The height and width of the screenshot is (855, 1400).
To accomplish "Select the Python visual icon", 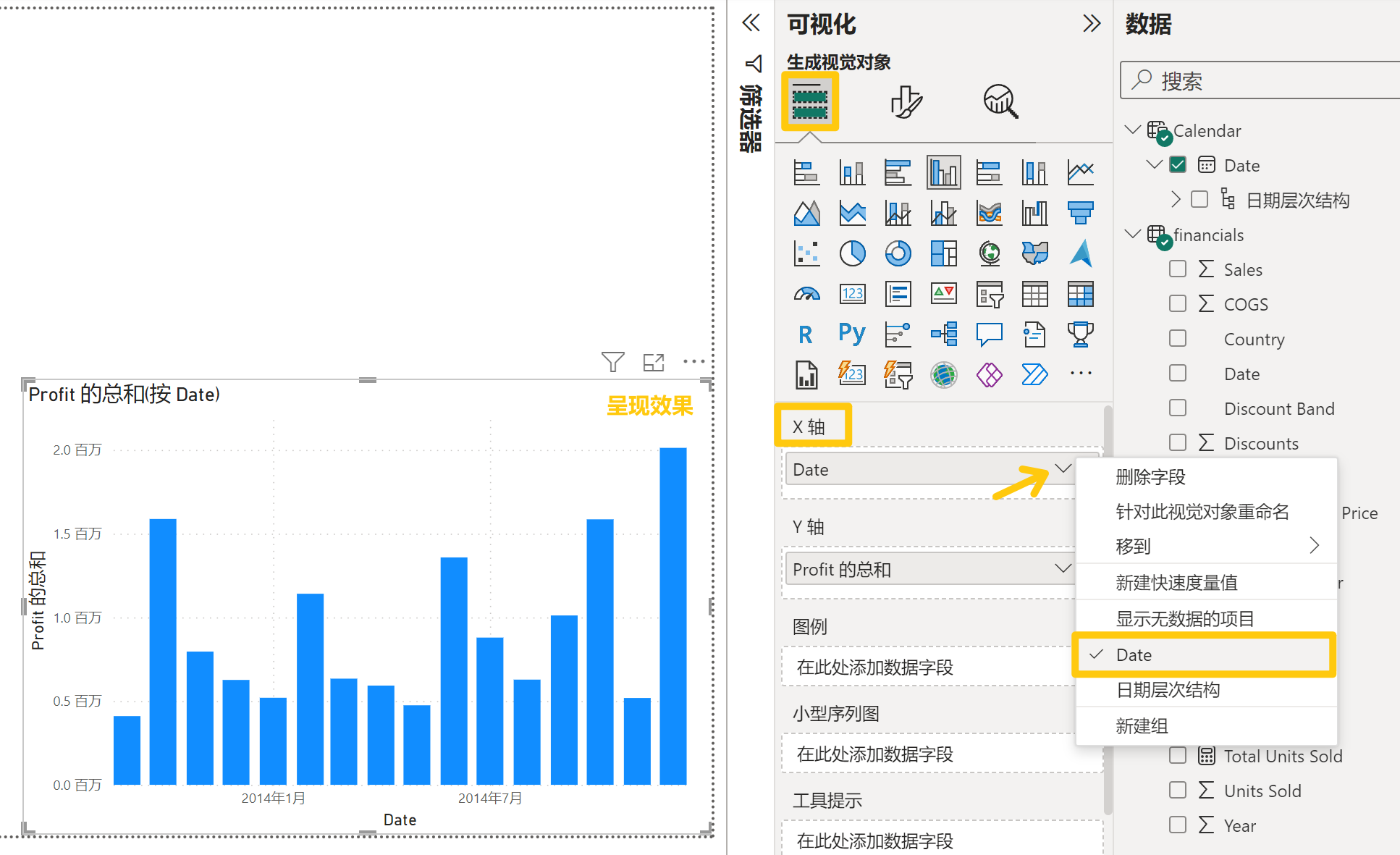I will (852, 334).
